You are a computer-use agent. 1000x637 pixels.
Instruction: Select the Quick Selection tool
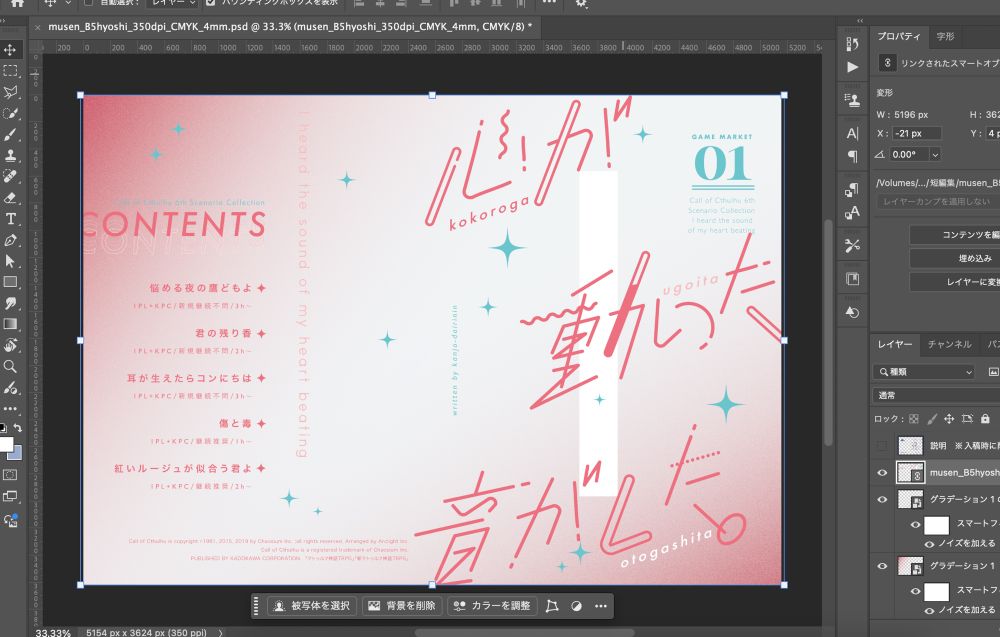click(10, 113)
